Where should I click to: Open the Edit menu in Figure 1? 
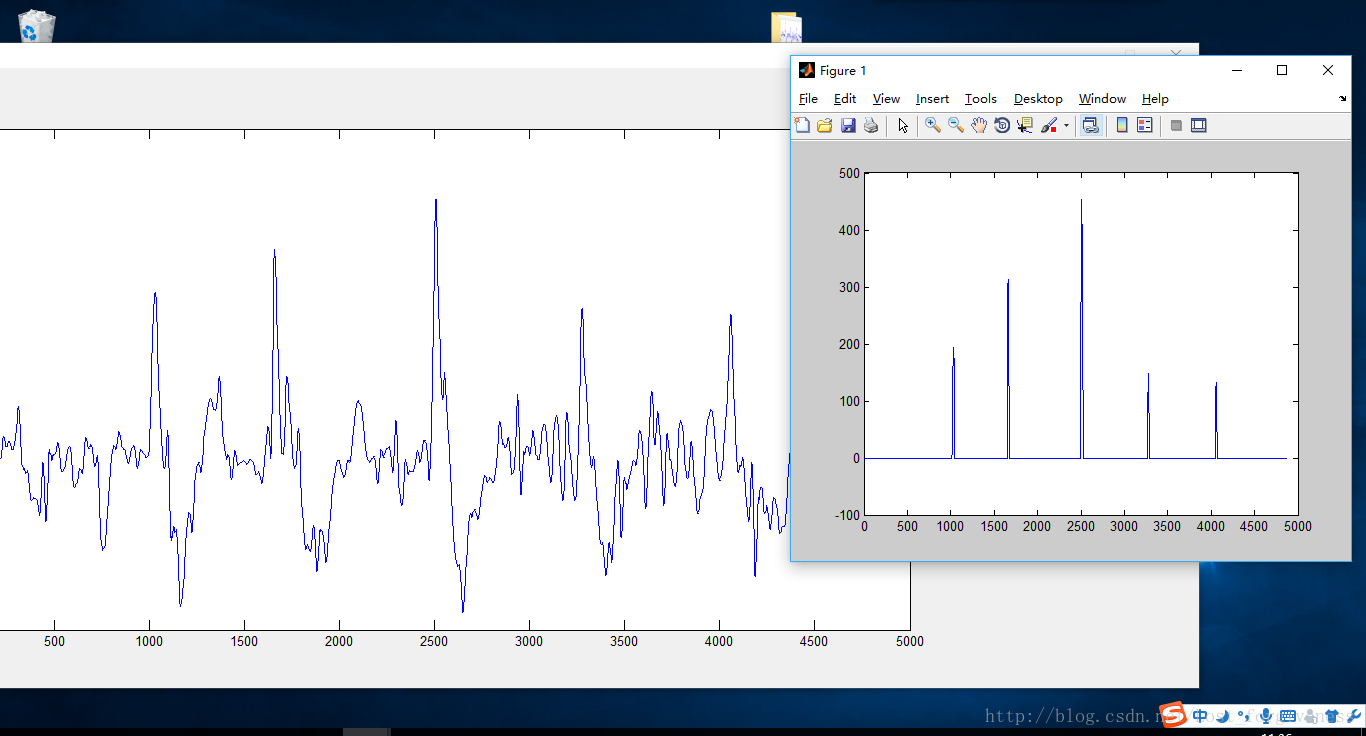tap(845, 99)
